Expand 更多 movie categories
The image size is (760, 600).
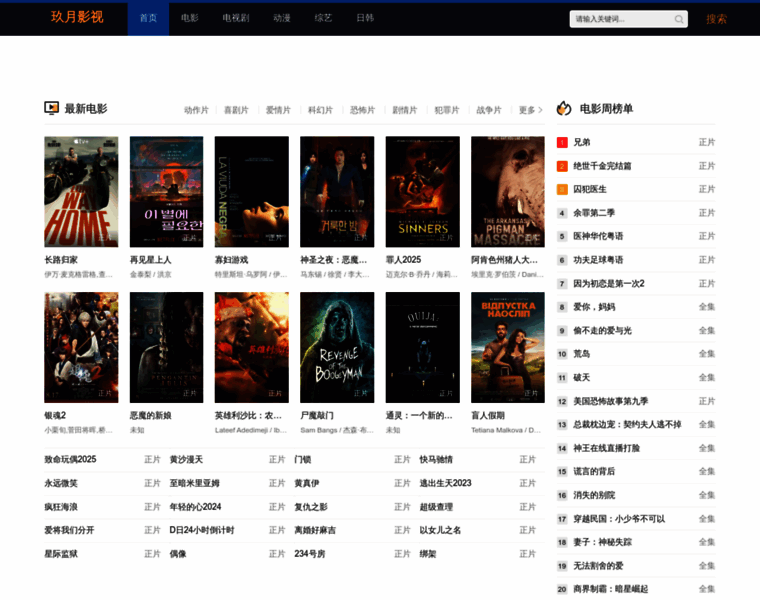click(530, 111)
